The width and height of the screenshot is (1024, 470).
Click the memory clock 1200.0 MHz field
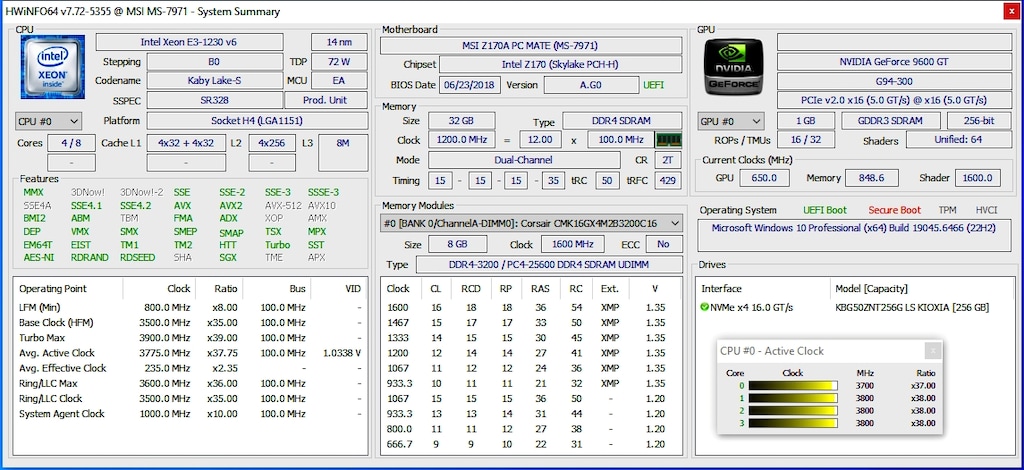point(461,140)
